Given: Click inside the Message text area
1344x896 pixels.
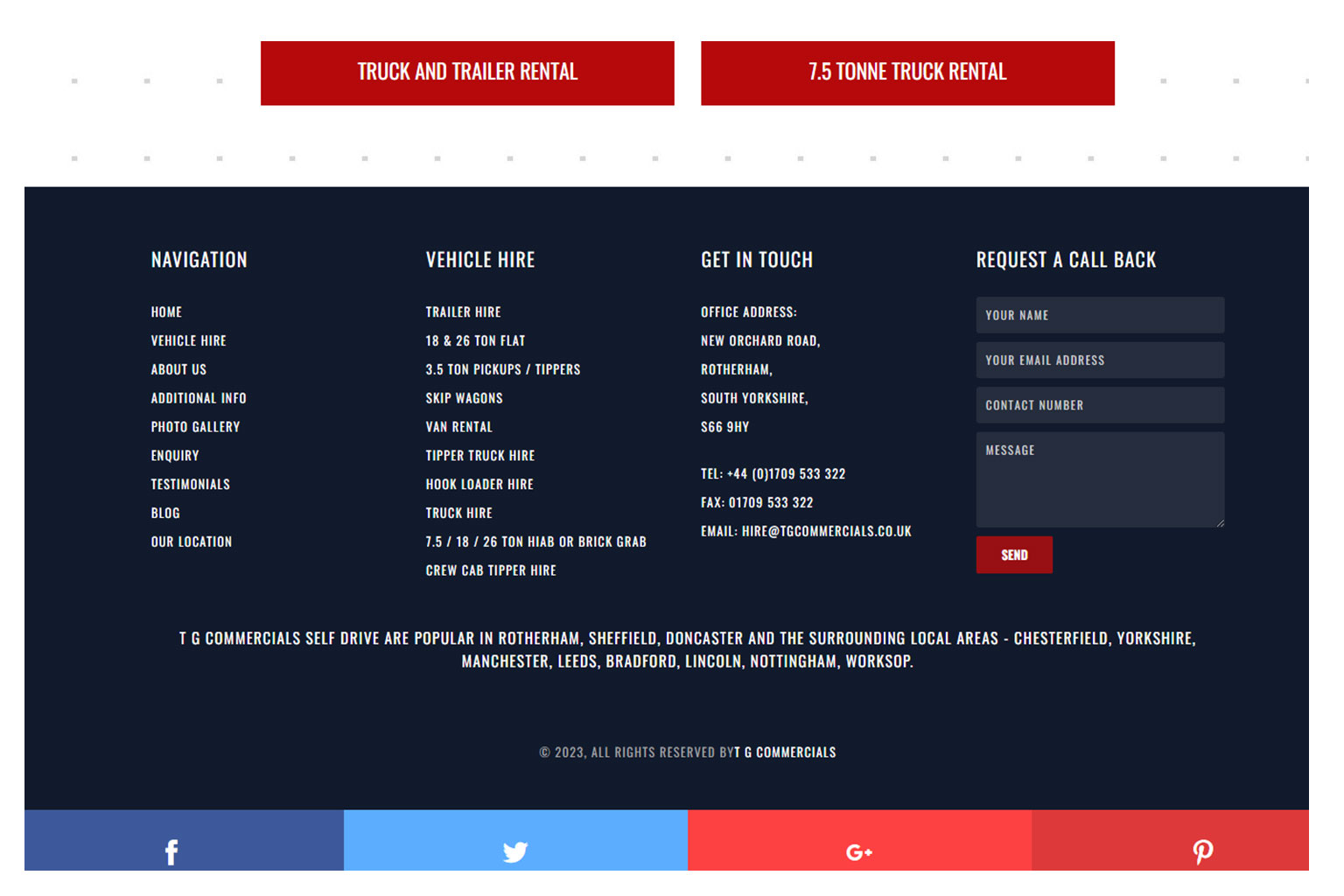Looking at the screenshot, I should pos(1099,479).
